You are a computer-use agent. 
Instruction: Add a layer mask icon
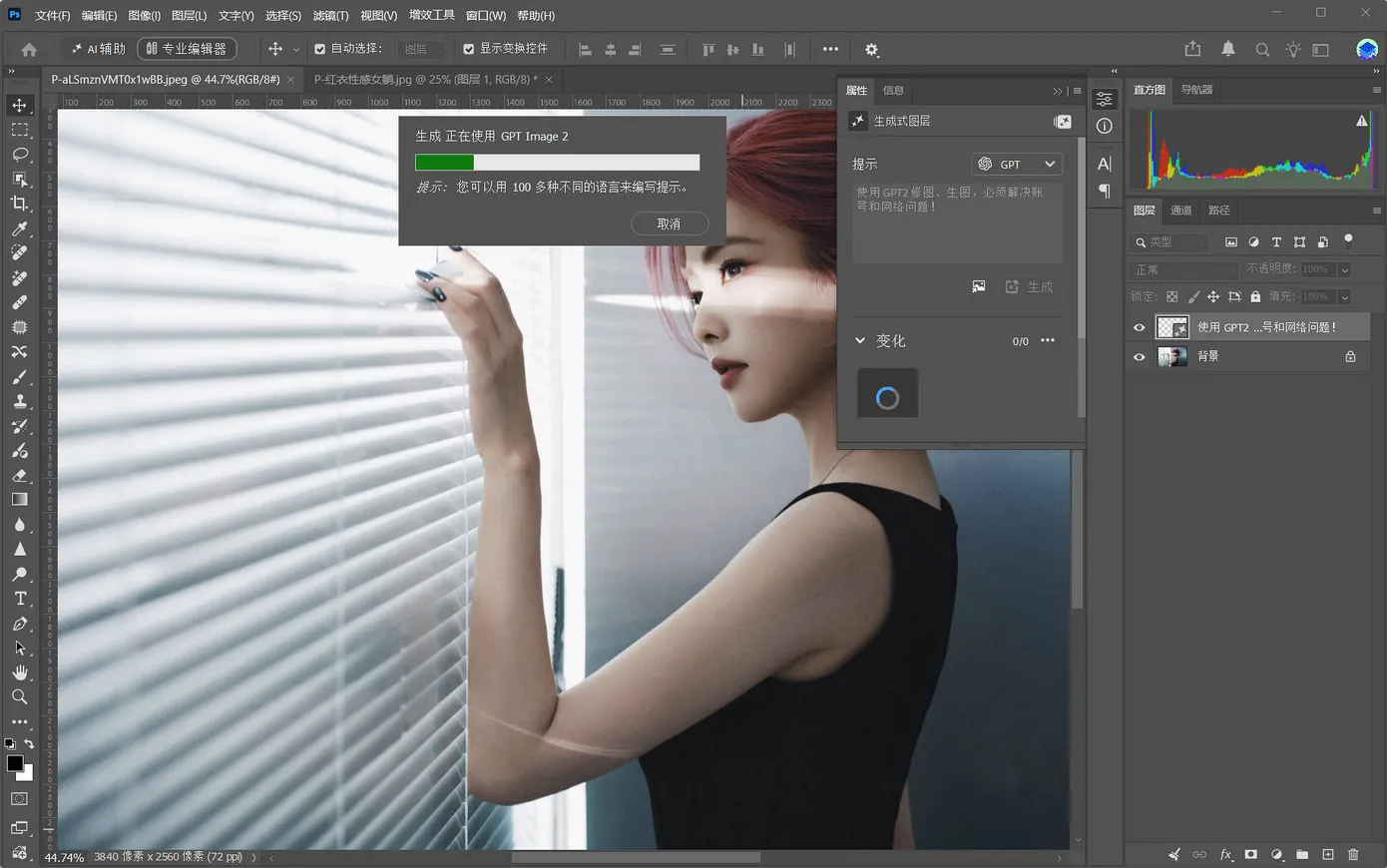click(1250, 854)
